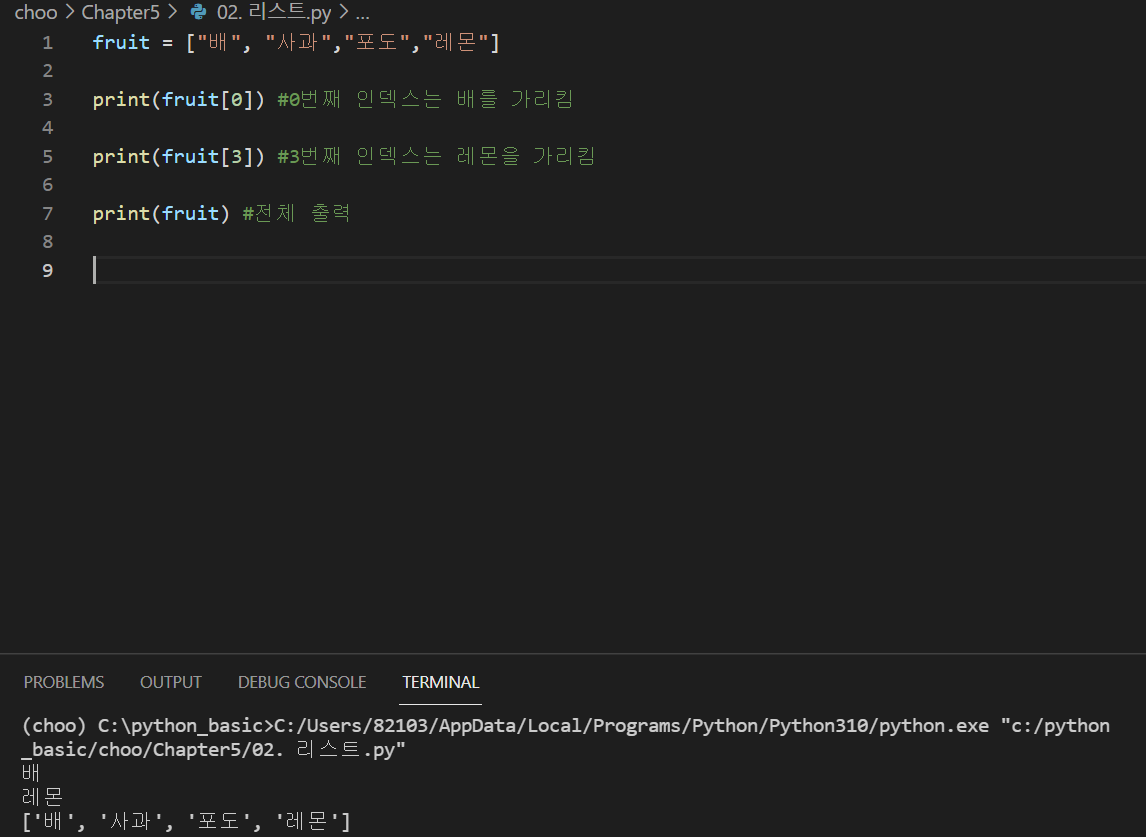Click the string "포도" in the list
This screenshot has height=837, width=1146.
pos(376,42)
